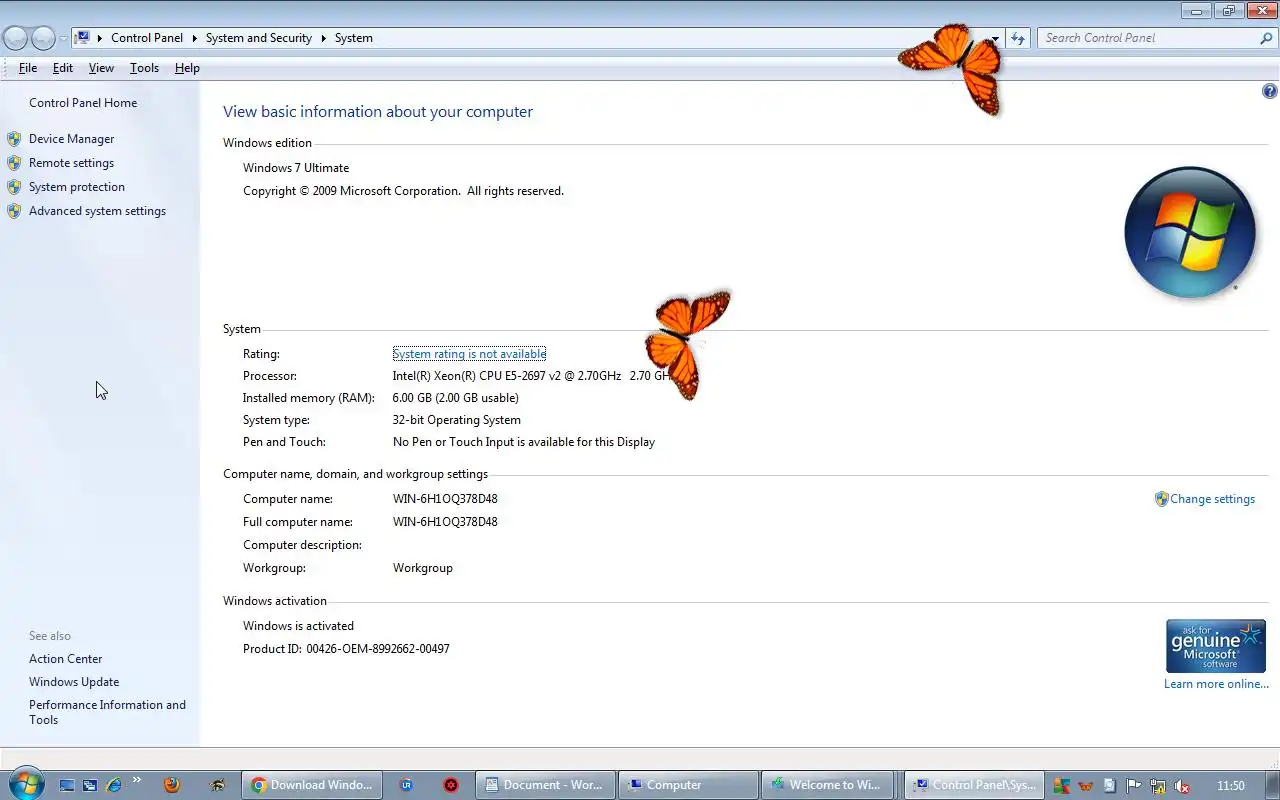The image size is (1280, 800).
Task: Go to Control Panel Home
Action: (83, 103)
